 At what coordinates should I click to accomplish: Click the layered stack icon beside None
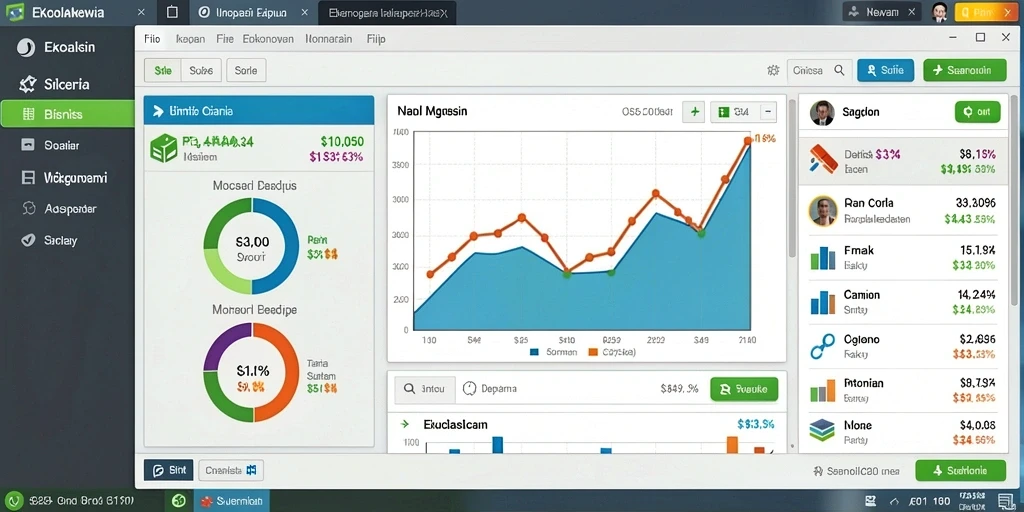point(822,430)
